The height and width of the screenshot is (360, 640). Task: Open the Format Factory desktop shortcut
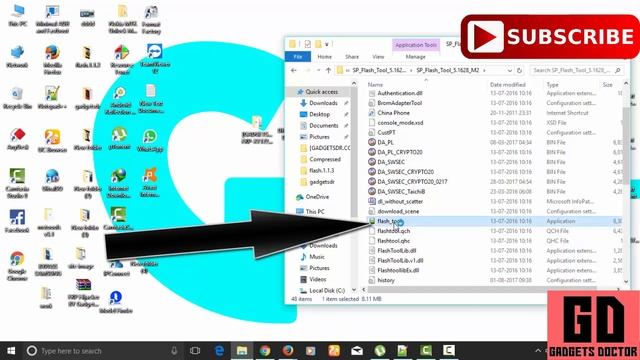tap(151, 19)
